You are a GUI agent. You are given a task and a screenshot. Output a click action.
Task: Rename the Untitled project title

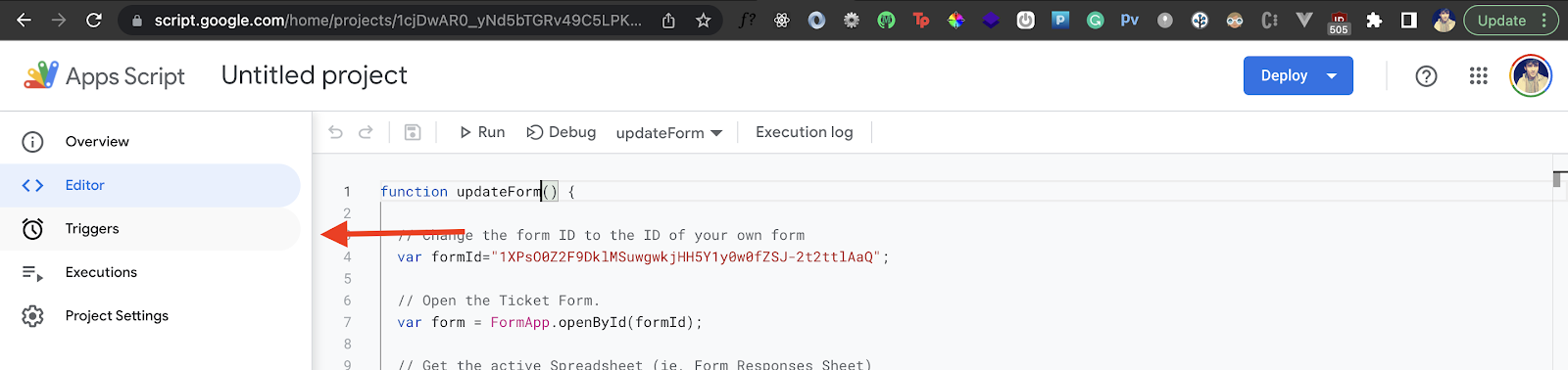tap(314, 75)
